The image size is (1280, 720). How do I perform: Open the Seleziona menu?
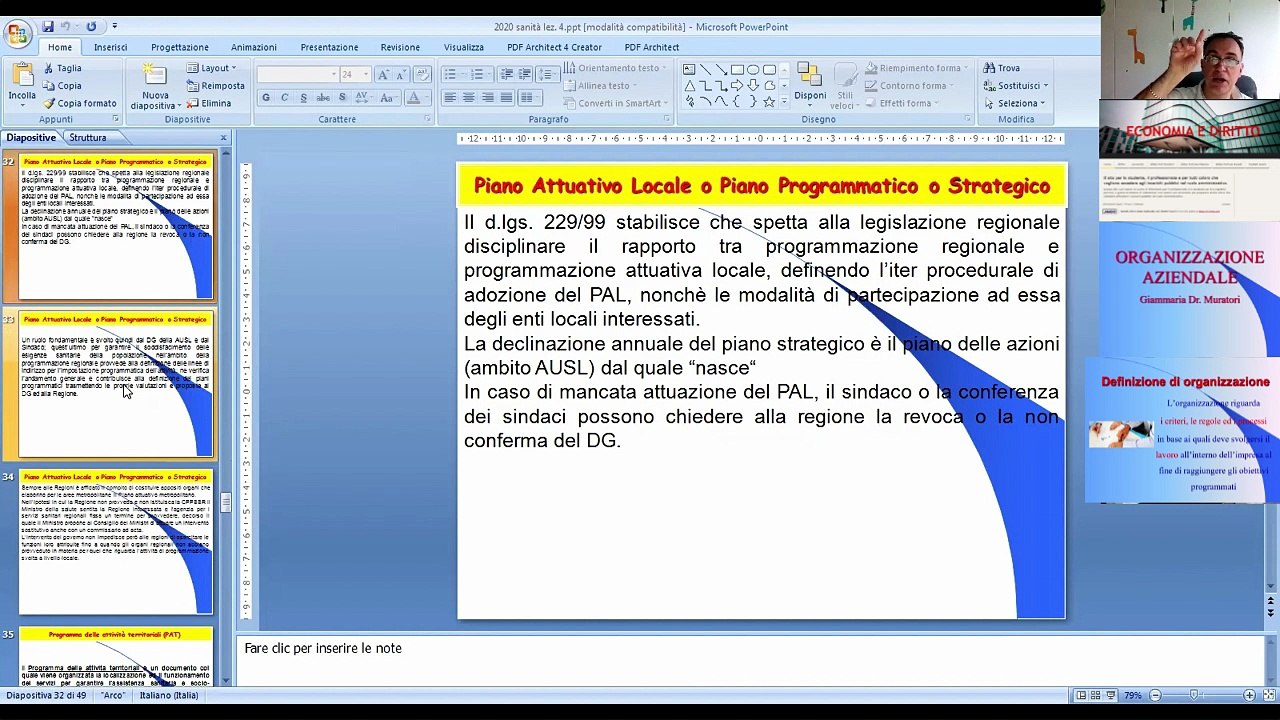click(x=1014, y=103)
